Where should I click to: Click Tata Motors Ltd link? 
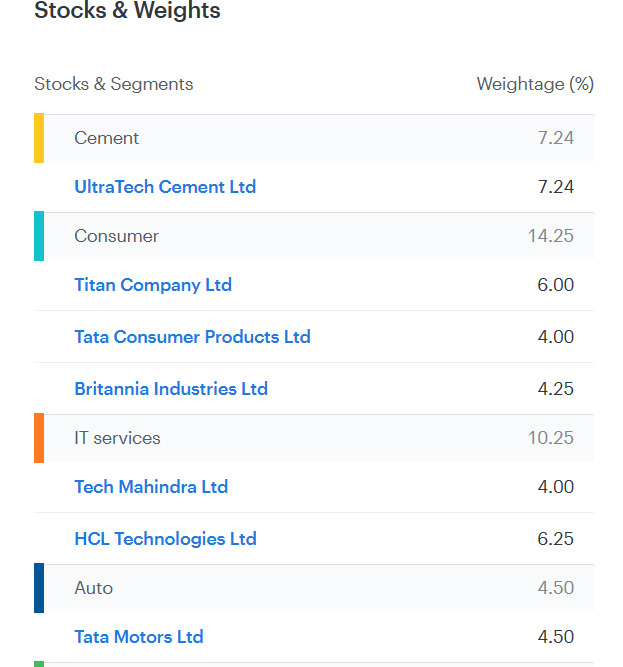139,637
